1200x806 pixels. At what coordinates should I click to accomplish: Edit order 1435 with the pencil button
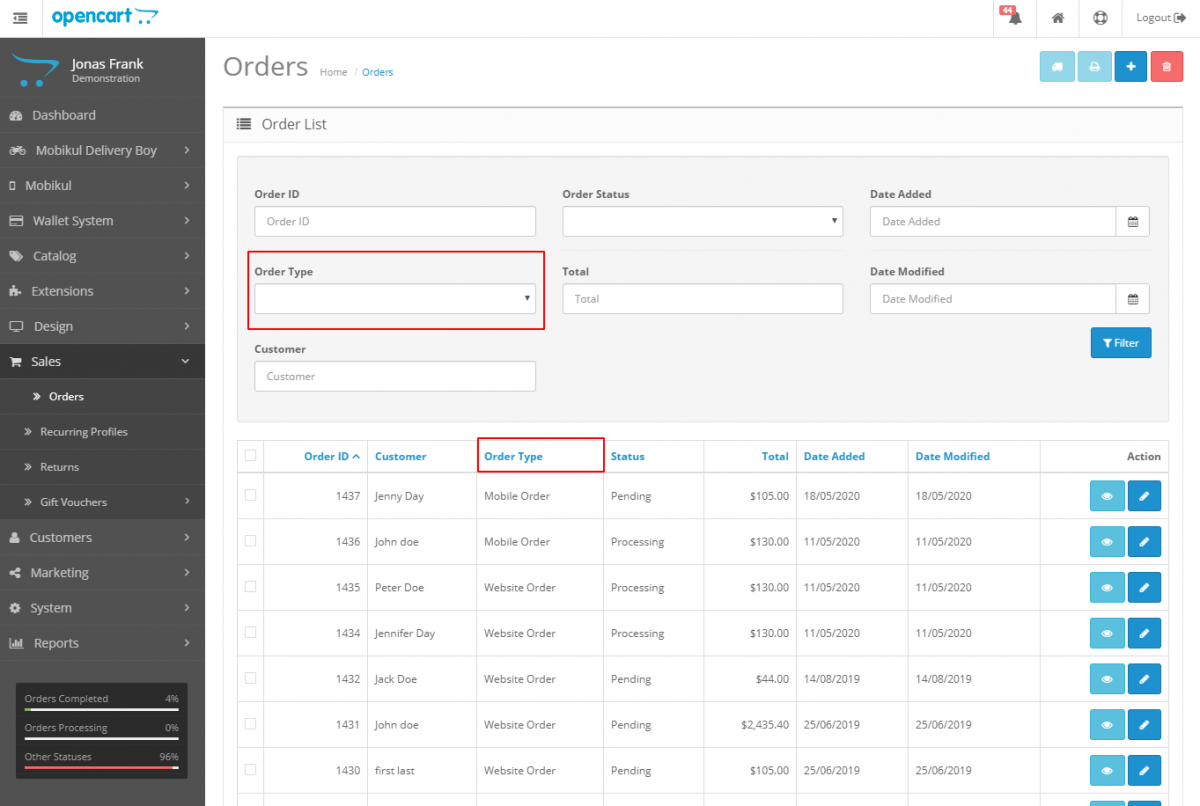point(1144,588)
